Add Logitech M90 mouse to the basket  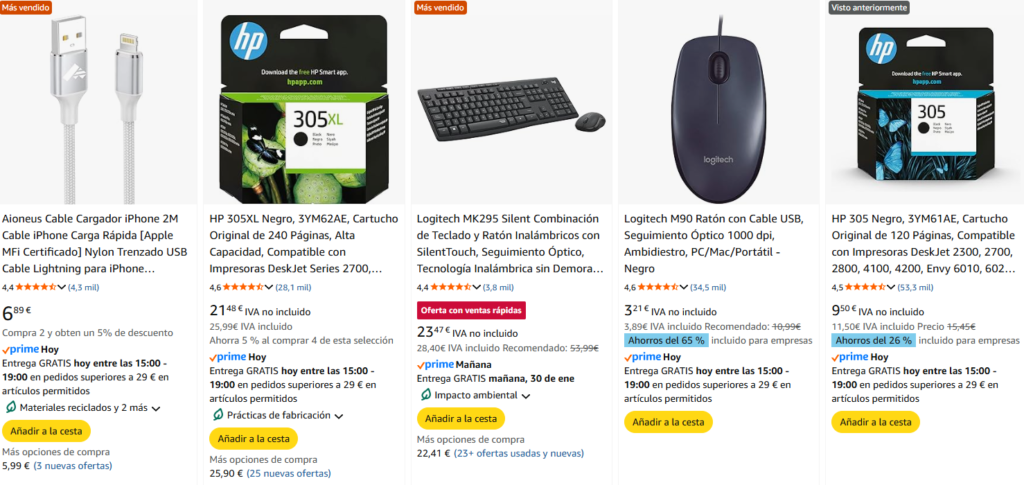pyautogui.click(x=668, y=422)
